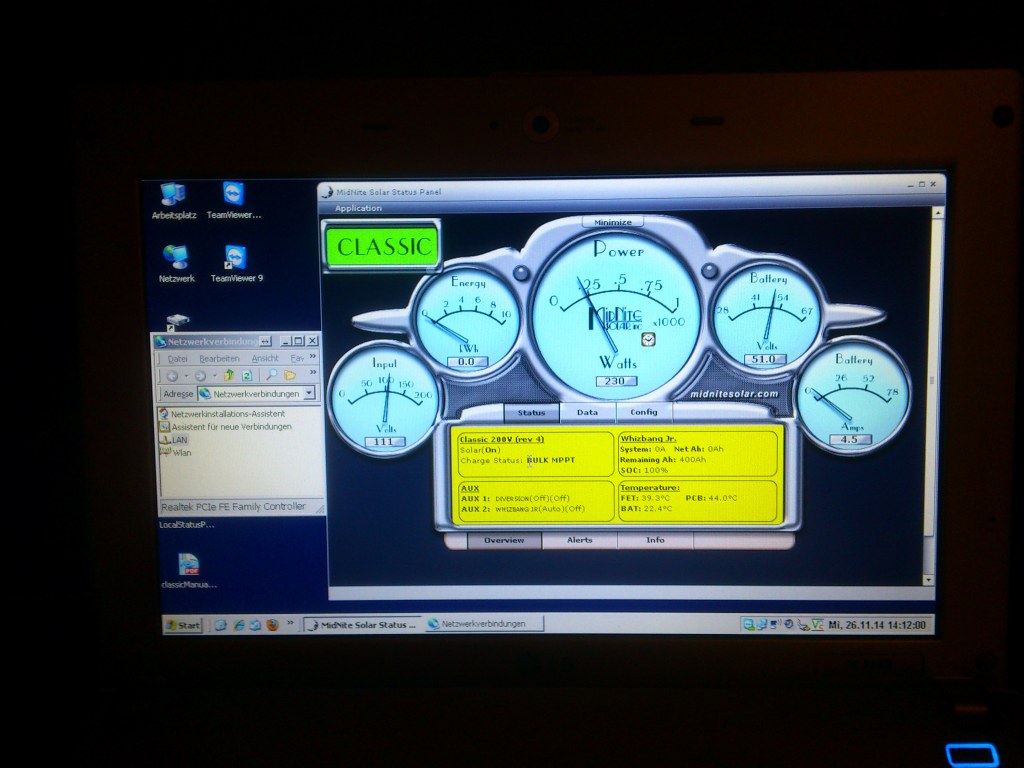The width and height of the screenshot is (1024, 768).
Task: Click Show Desktop icon in quick launch
Action: point(221,625)
